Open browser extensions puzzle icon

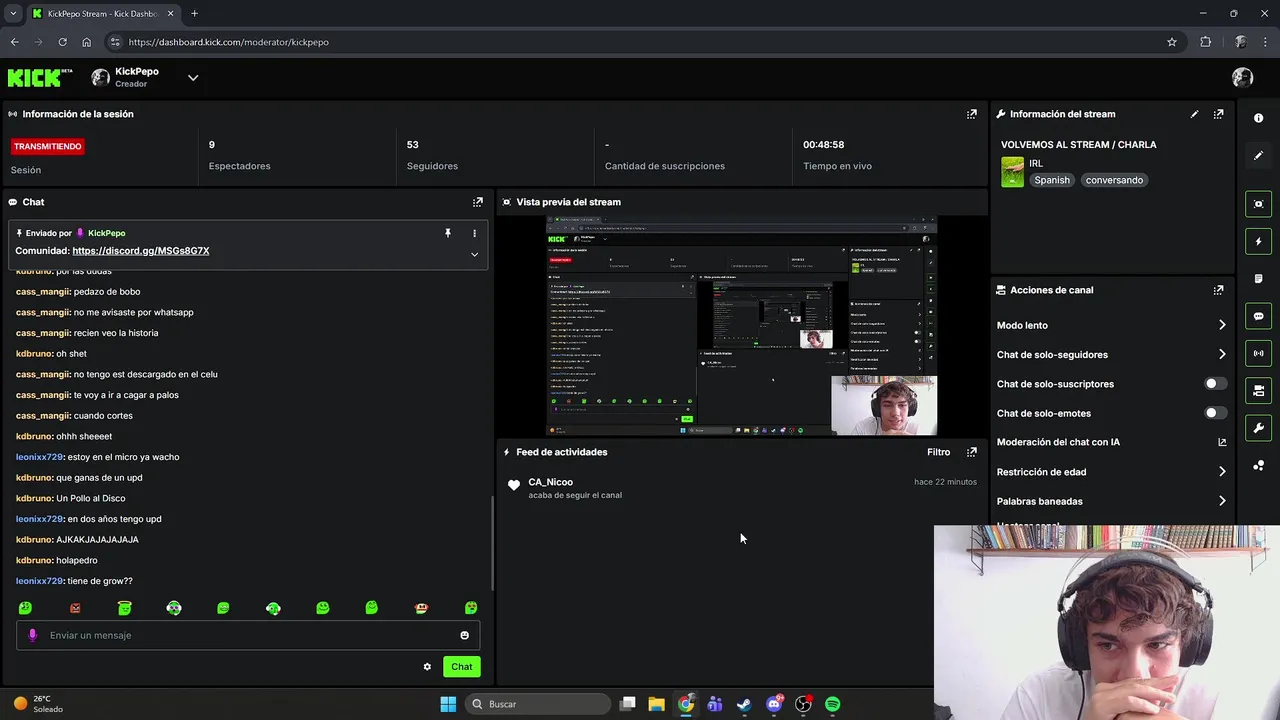tap(1205, 42)
